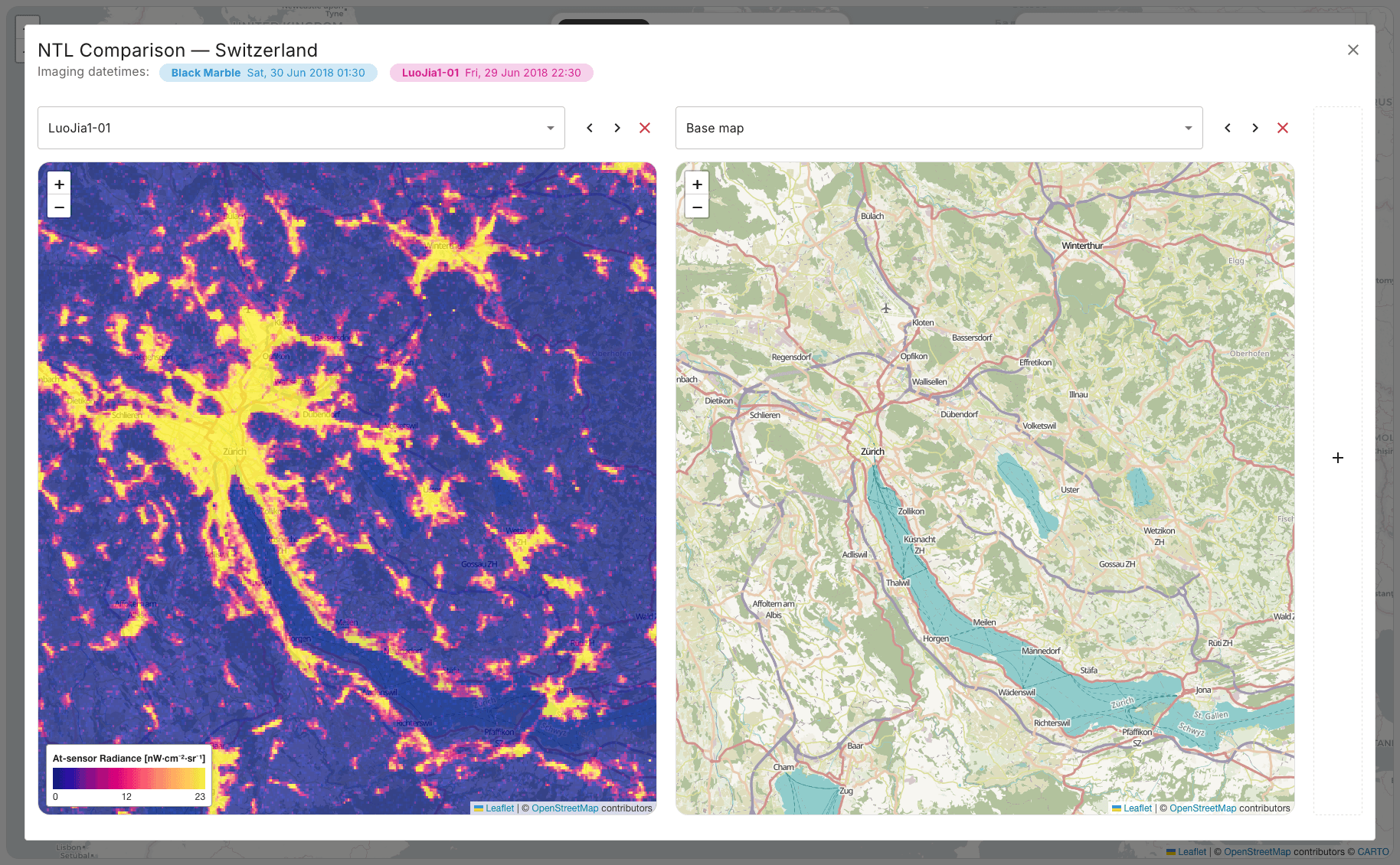Click the Winterthur label on base map
1400x865 pixels.
click(1082, 246)
